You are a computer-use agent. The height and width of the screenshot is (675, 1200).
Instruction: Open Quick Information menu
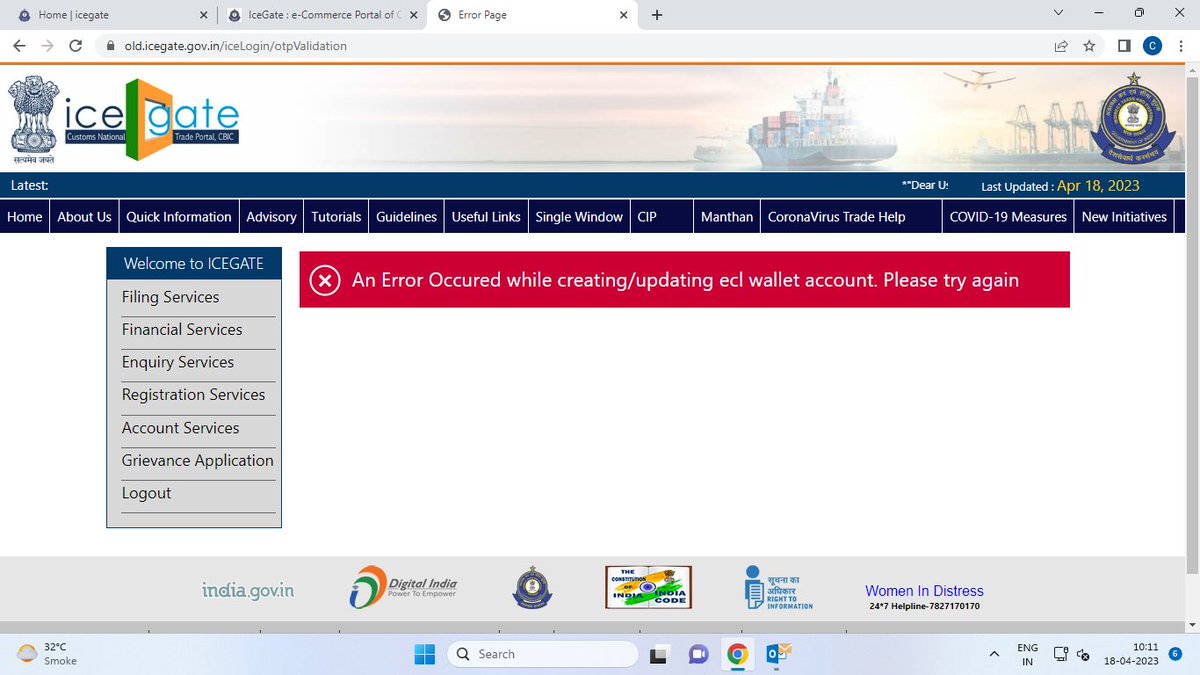click(179, 217)
